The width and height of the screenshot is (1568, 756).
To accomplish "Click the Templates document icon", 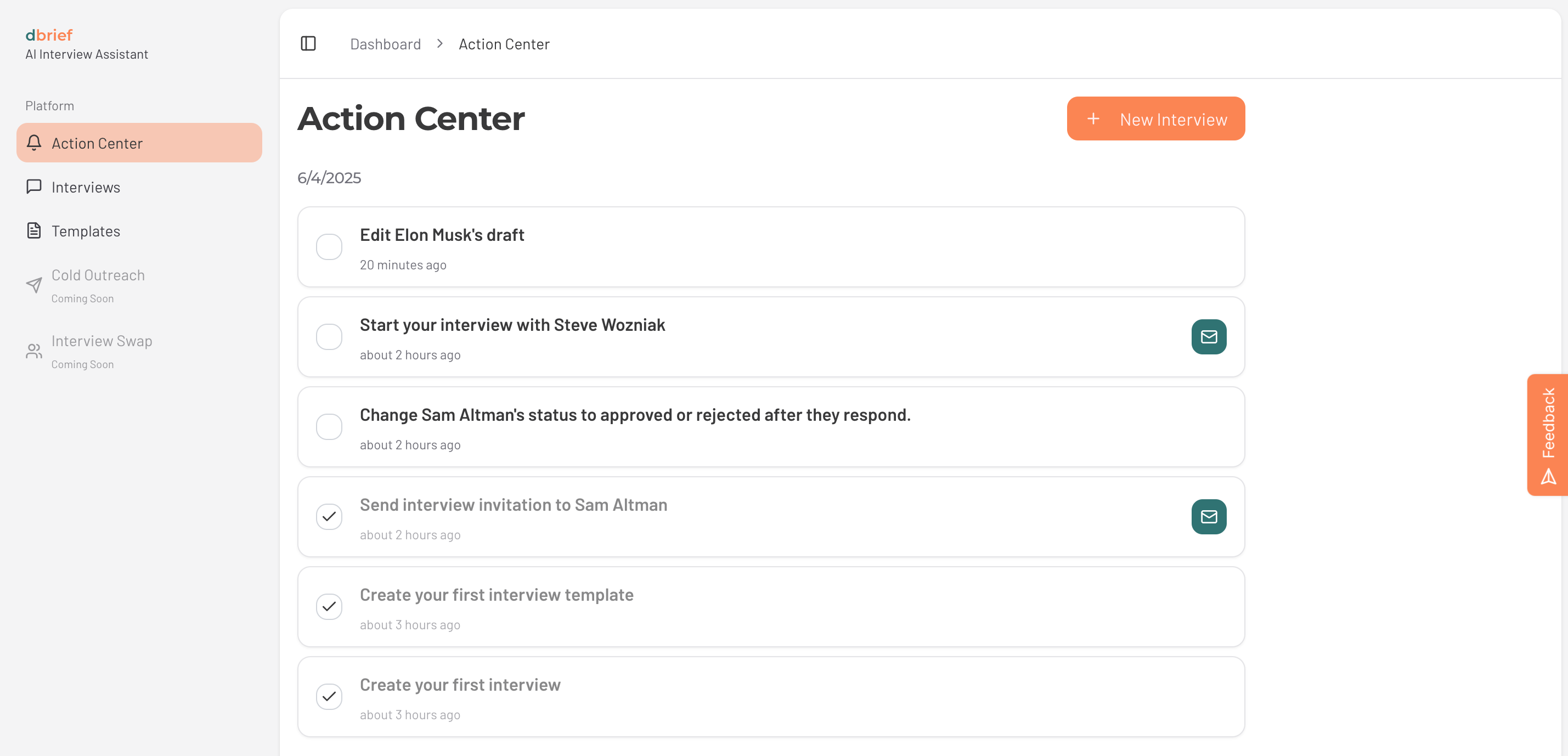I will tap(34, 230).
